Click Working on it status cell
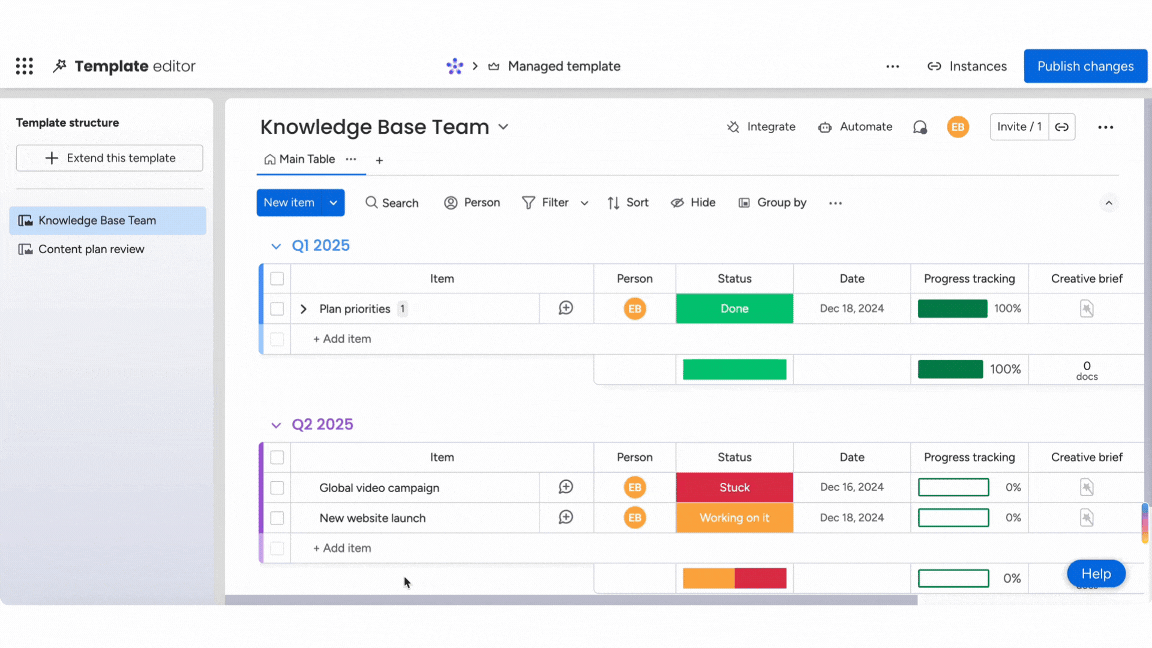1152x648 pixels. click(735, 518)
